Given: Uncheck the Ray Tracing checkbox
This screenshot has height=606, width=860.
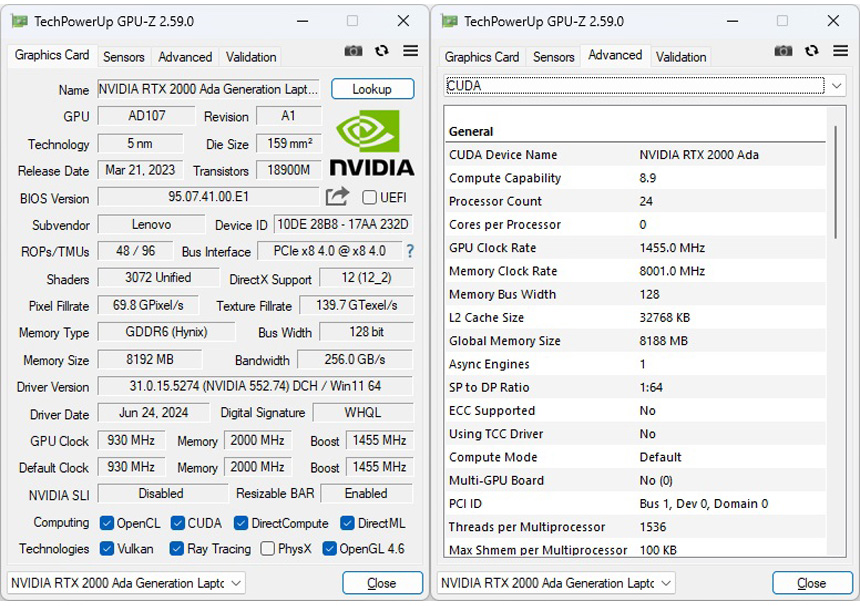Looking at the screenshot, I should coord(176,548).
